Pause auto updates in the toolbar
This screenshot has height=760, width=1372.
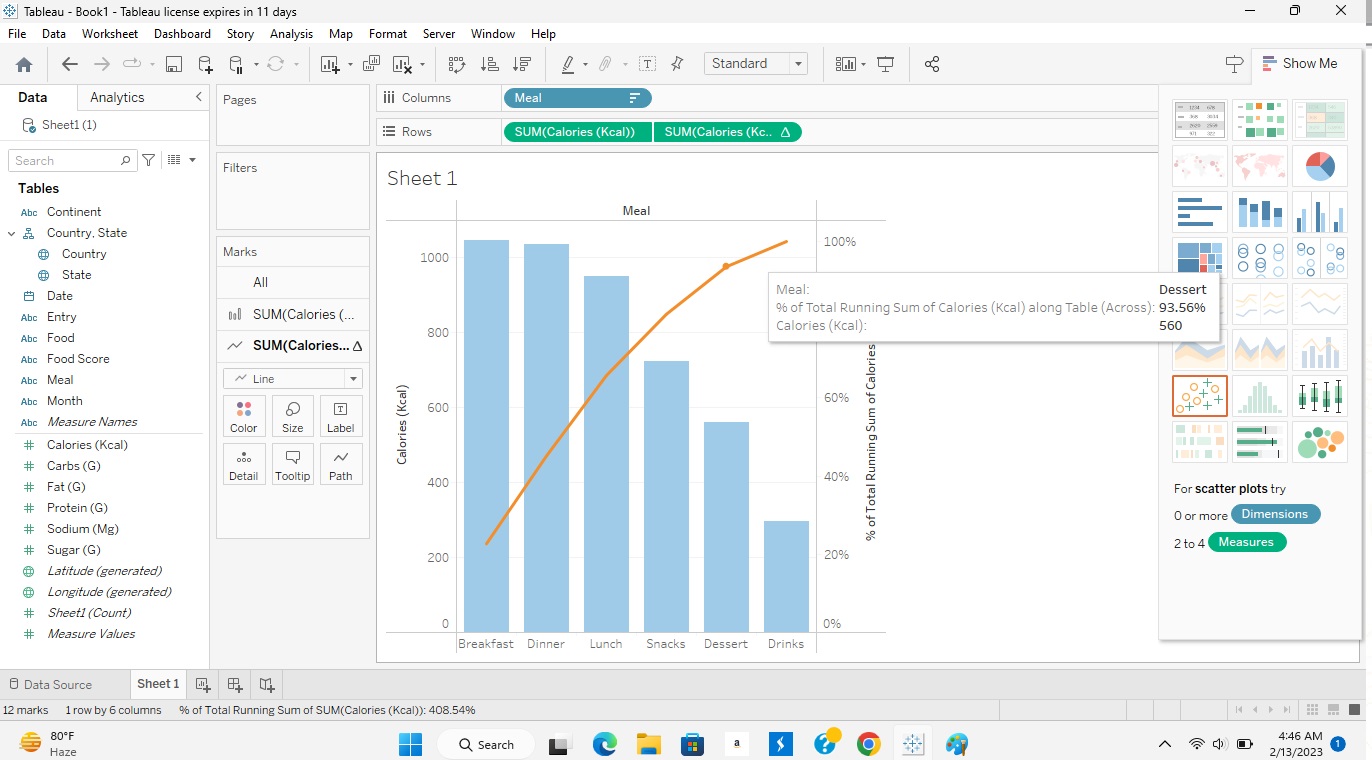(236, 64)
